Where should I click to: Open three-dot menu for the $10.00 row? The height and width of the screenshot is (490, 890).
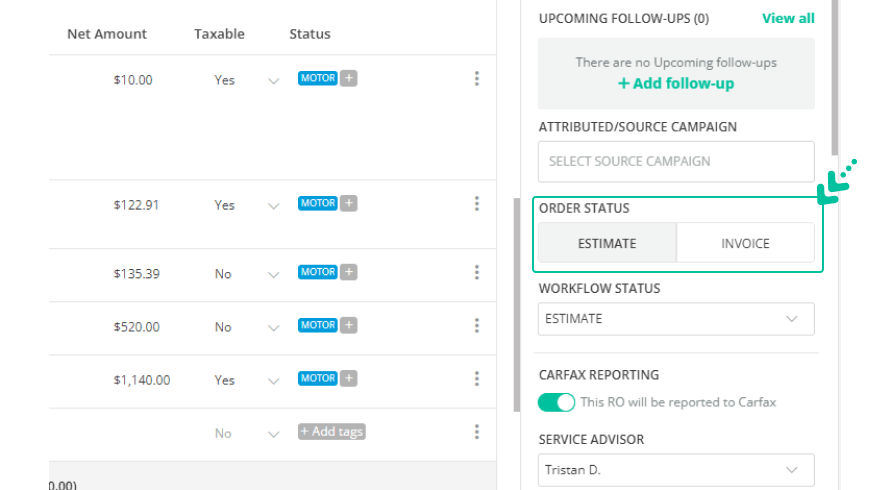point(477,79)
